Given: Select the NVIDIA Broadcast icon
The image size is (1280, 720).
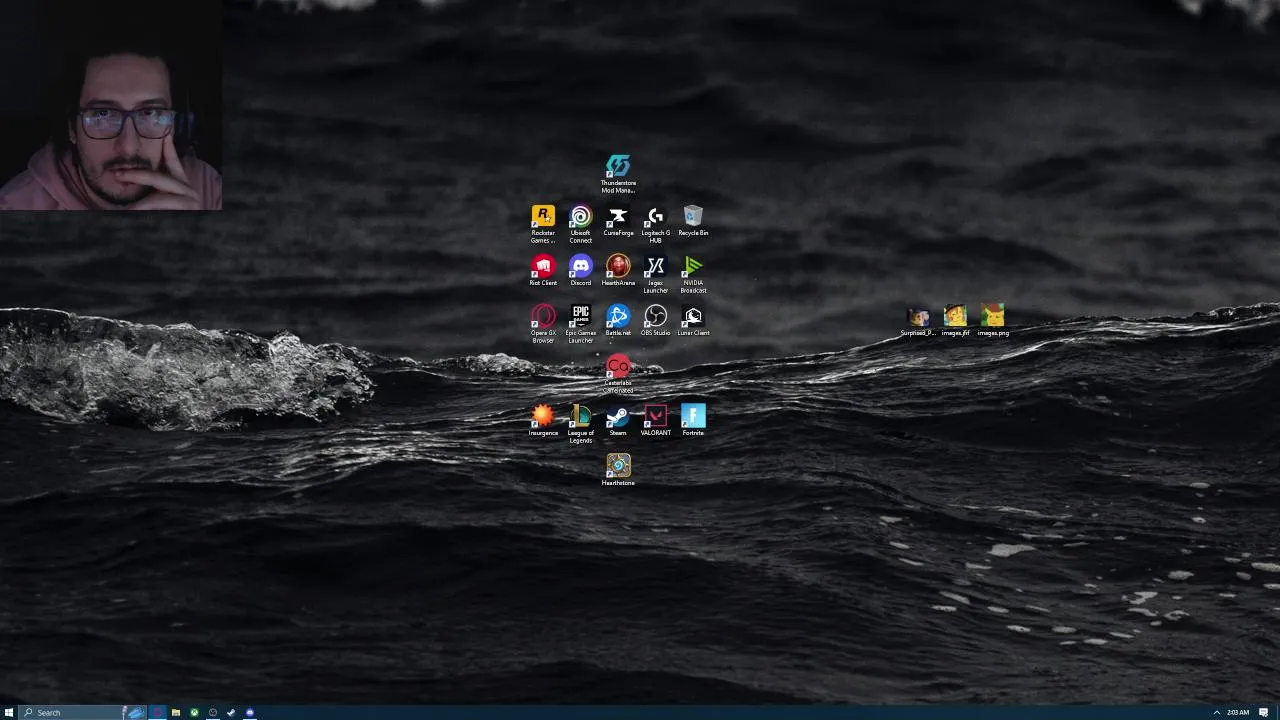Looking at the screenshot, I should click(x=693, y=274).
